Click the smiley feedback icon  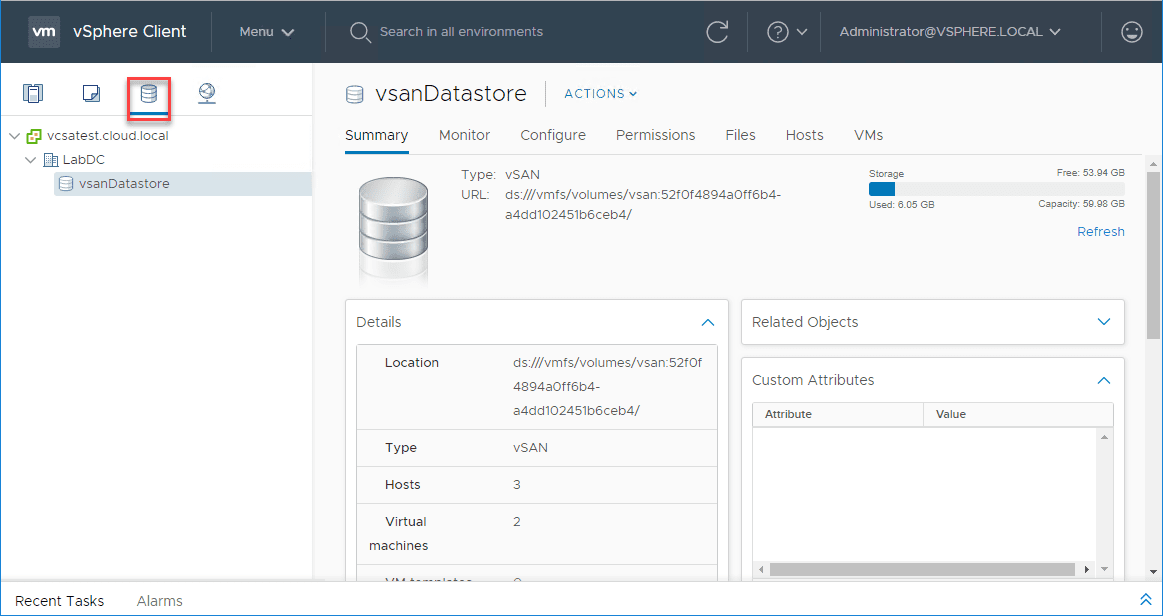1132,32
